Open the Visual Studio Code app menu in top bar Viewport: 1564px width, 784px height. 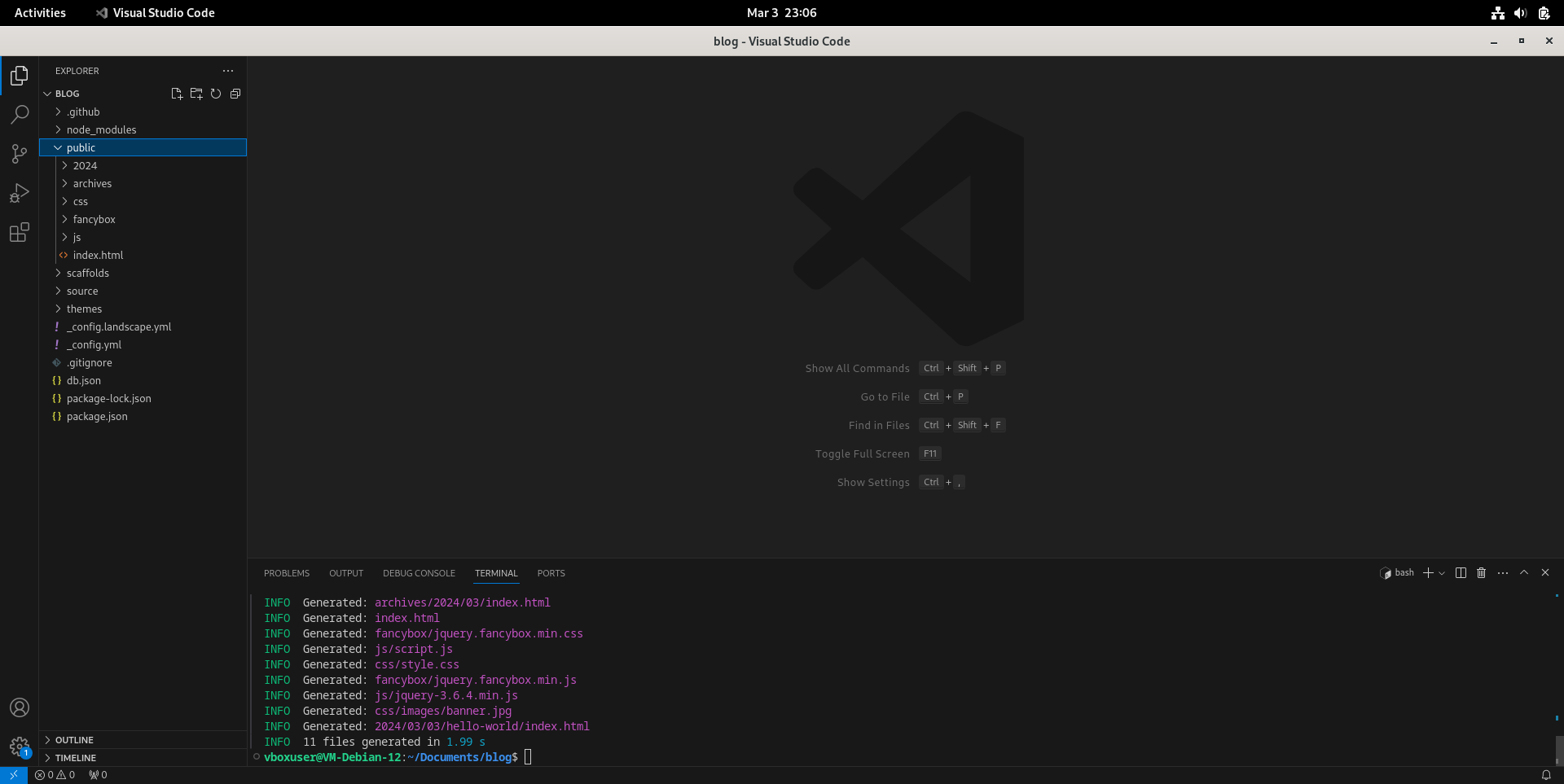[x=155, y=13]
